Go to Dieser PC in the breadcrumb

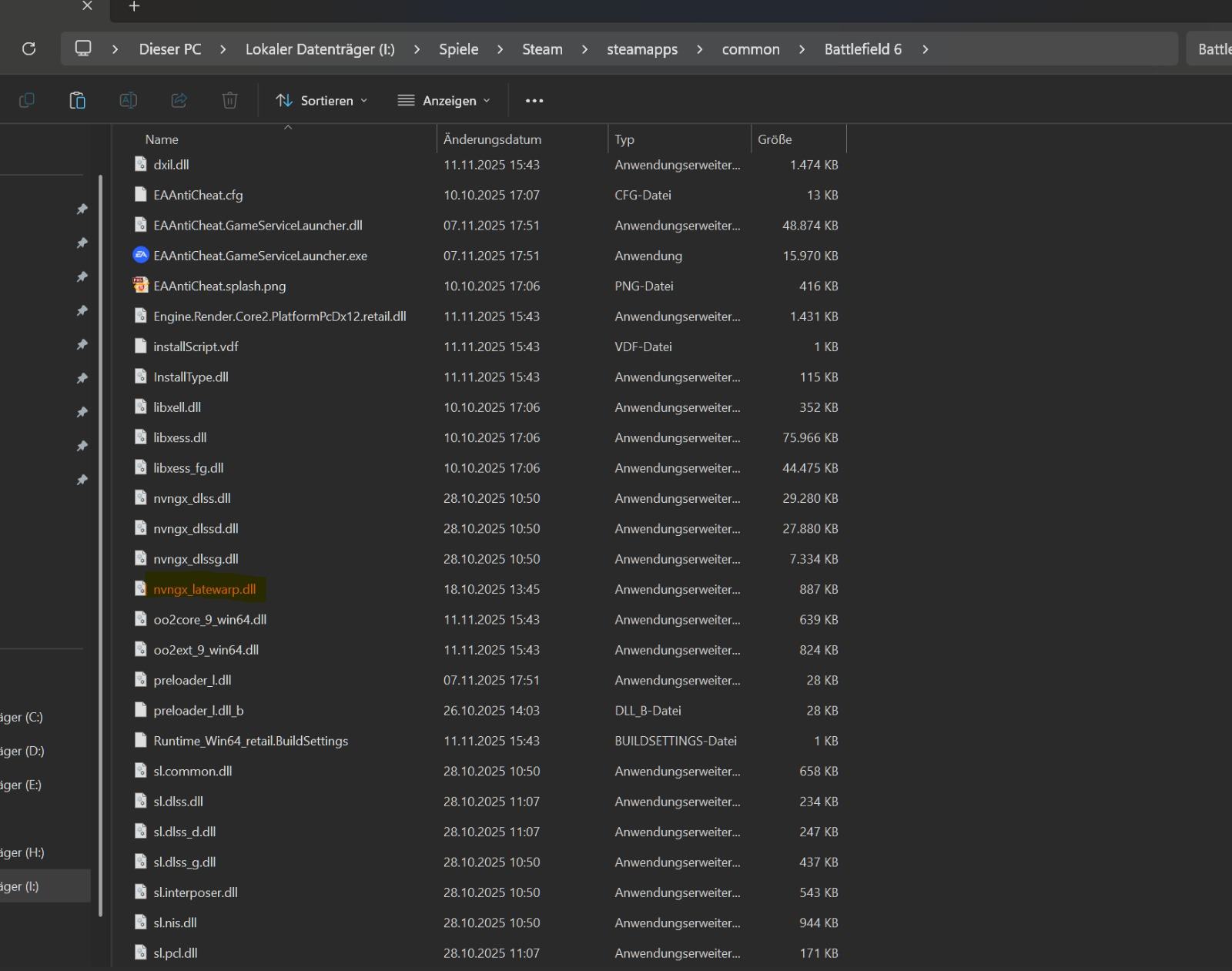coord(170,49)
